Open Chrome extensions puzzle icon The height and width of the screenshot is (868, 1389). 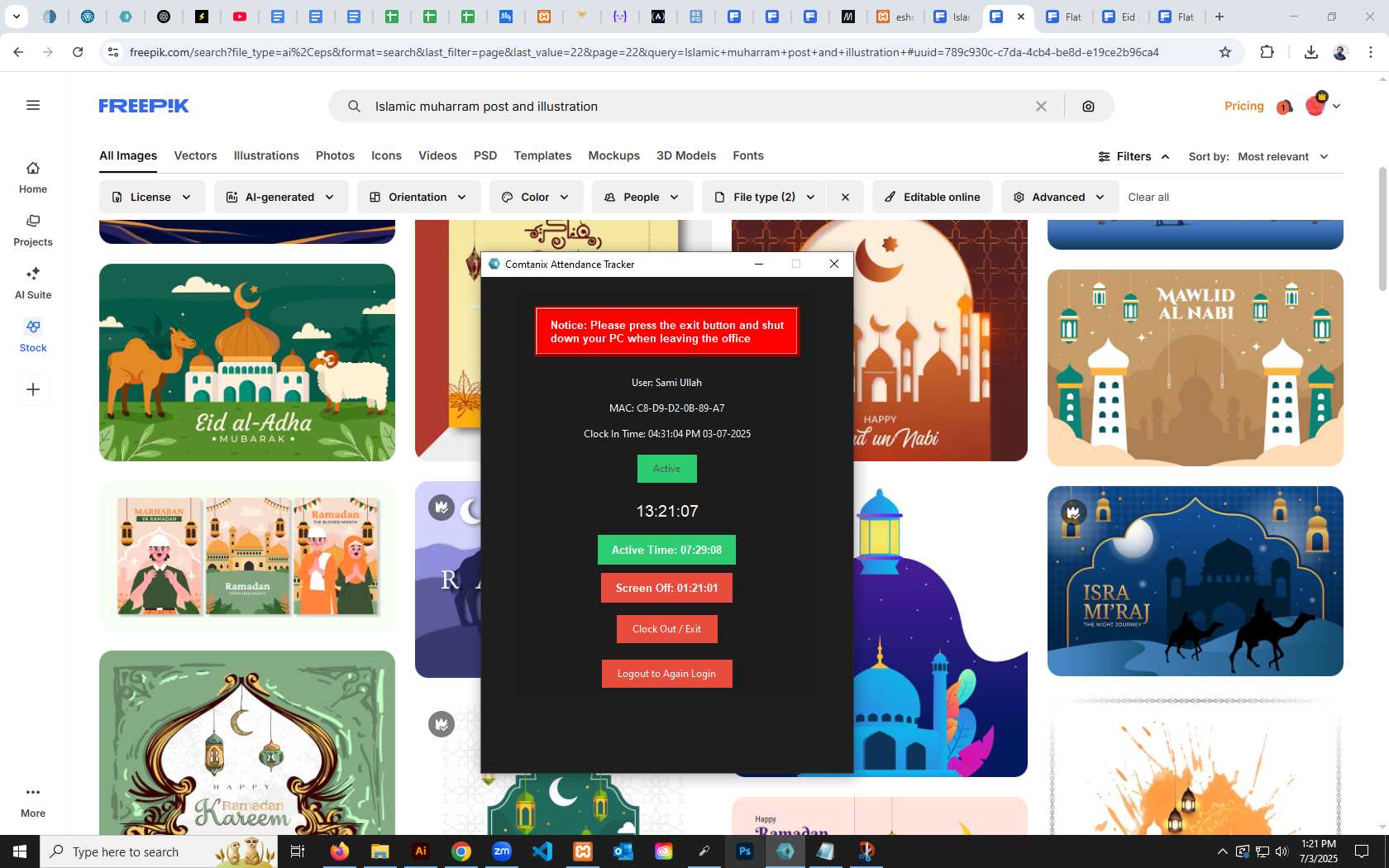click(x=1267, y=52)
